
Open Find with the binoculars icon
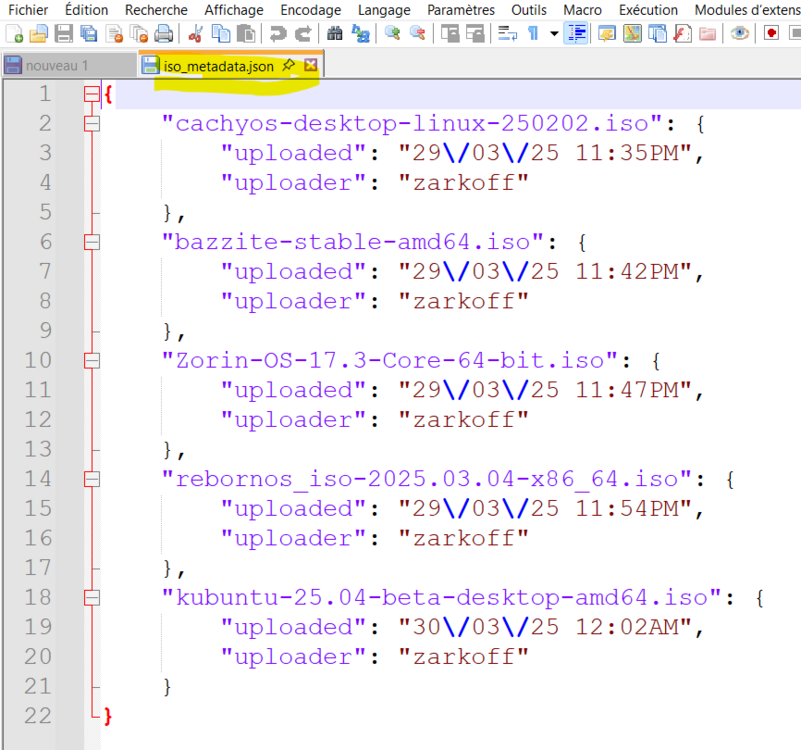point(335,34)
